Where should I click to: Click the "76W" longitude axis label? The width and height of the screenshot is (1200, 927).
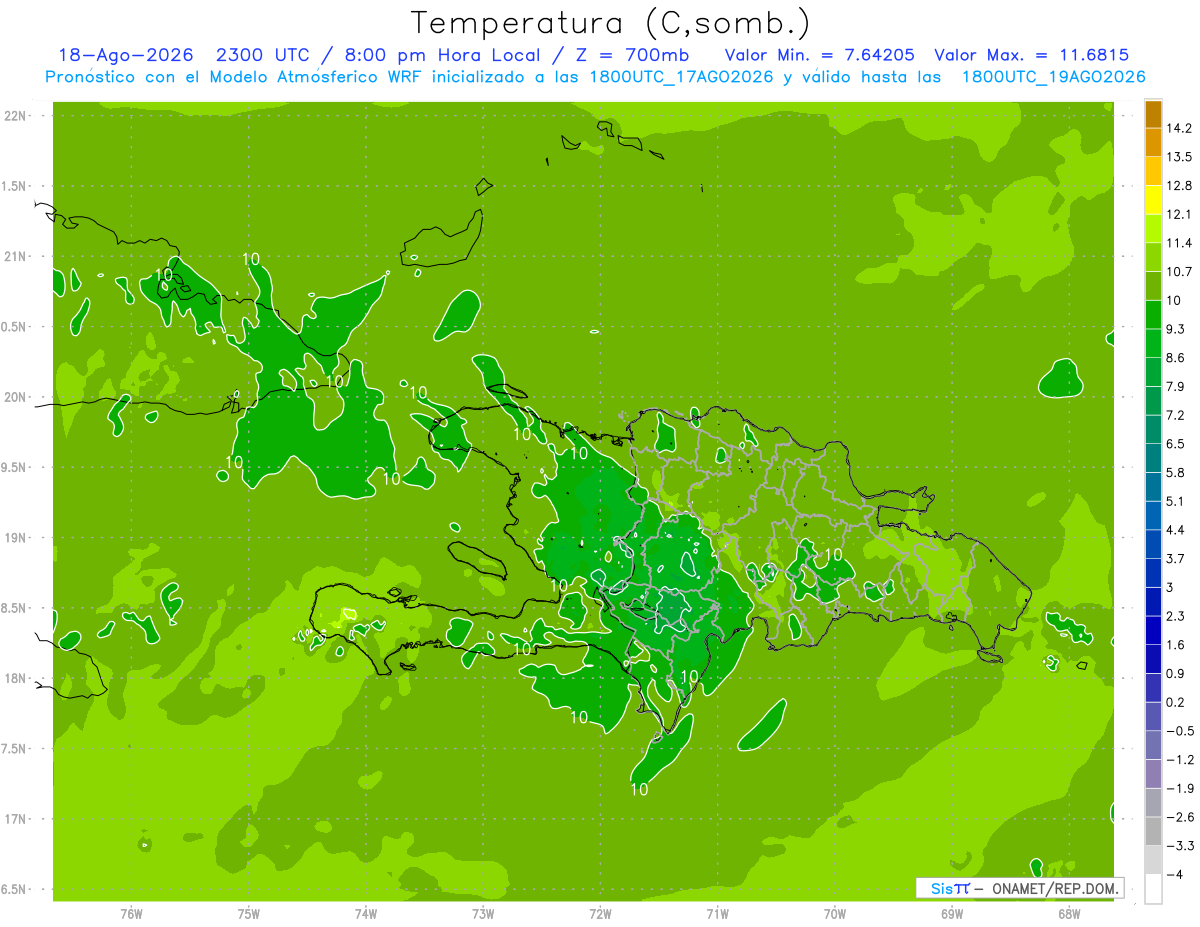tap(131, 914)
